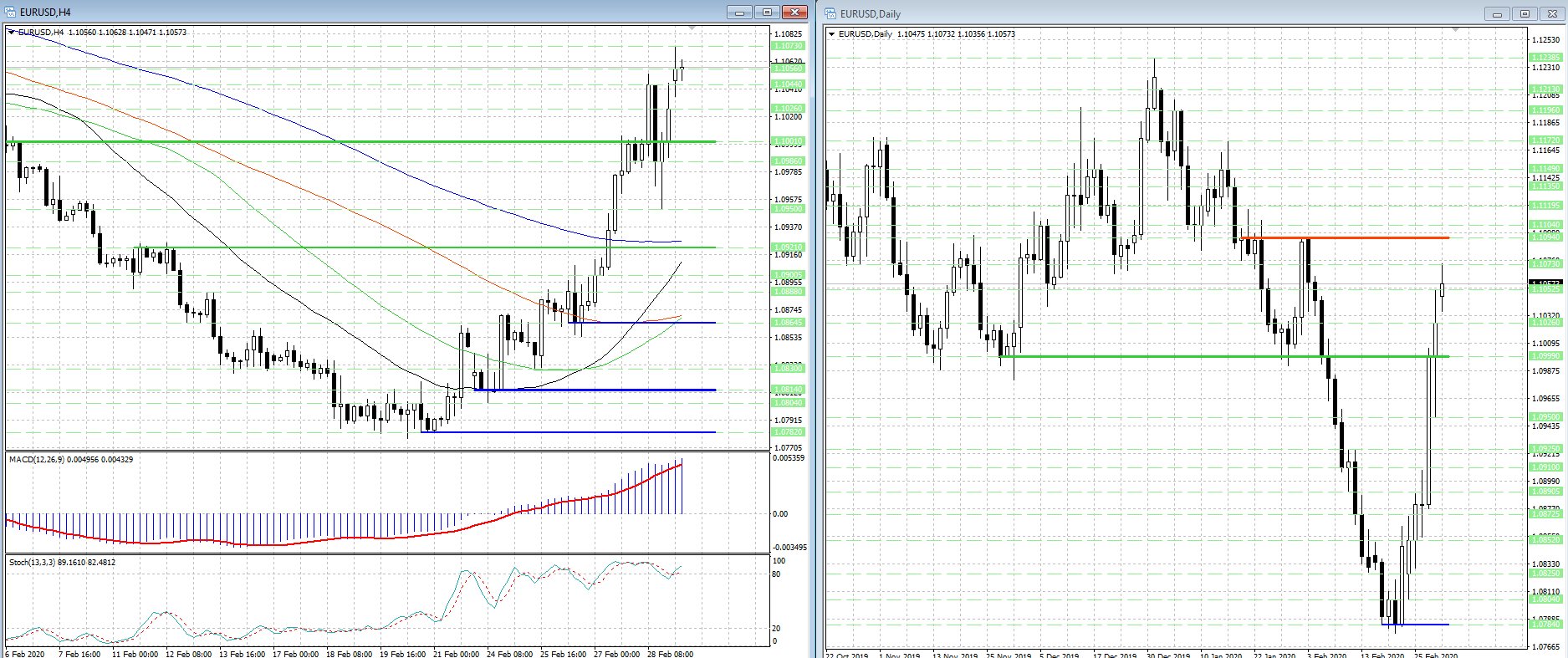Minimize the EURUSD,Daily chart window
This screenshot has height=658, width=1568.
[1497, 13]
